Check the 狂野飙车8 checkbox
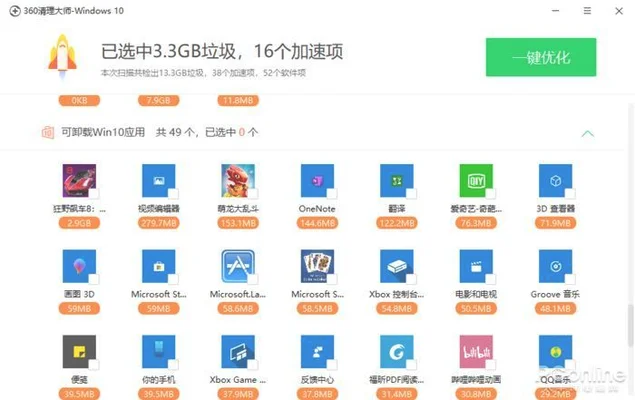The width and height of the screenshot is (635, 400). pyautogui.click(x=94, y=194)
